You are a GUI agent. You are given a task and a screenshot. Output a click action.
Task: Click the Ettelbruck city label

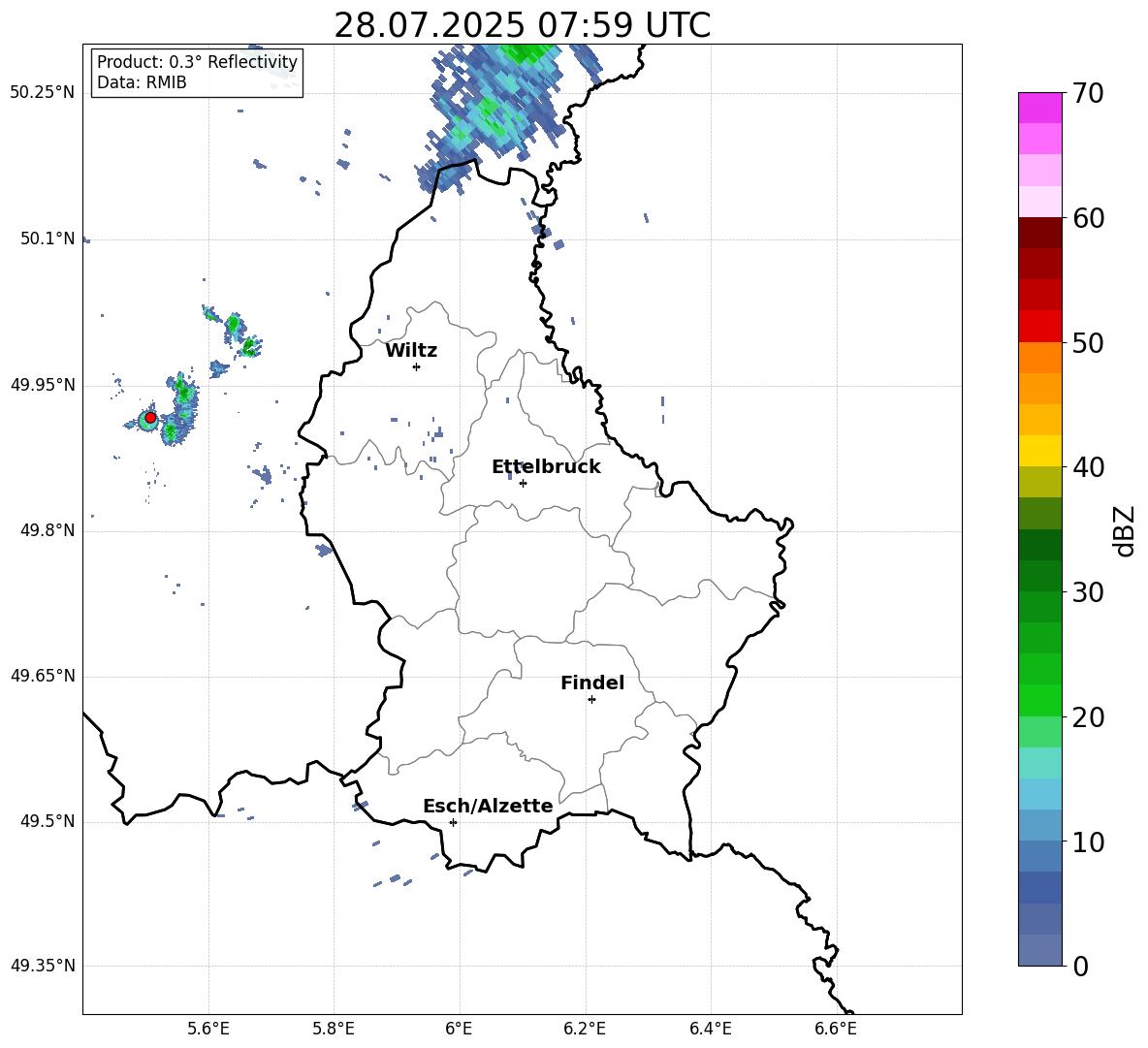[x=546, y=467]
